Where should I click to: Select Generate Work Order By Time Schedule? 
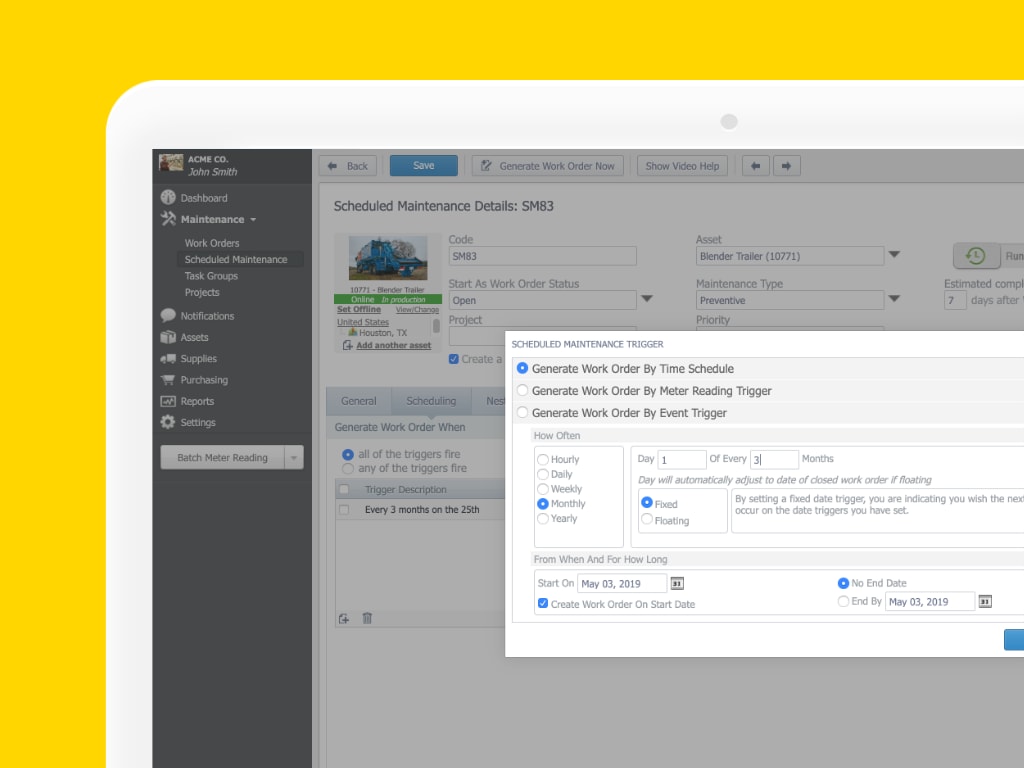coord(522,368)
